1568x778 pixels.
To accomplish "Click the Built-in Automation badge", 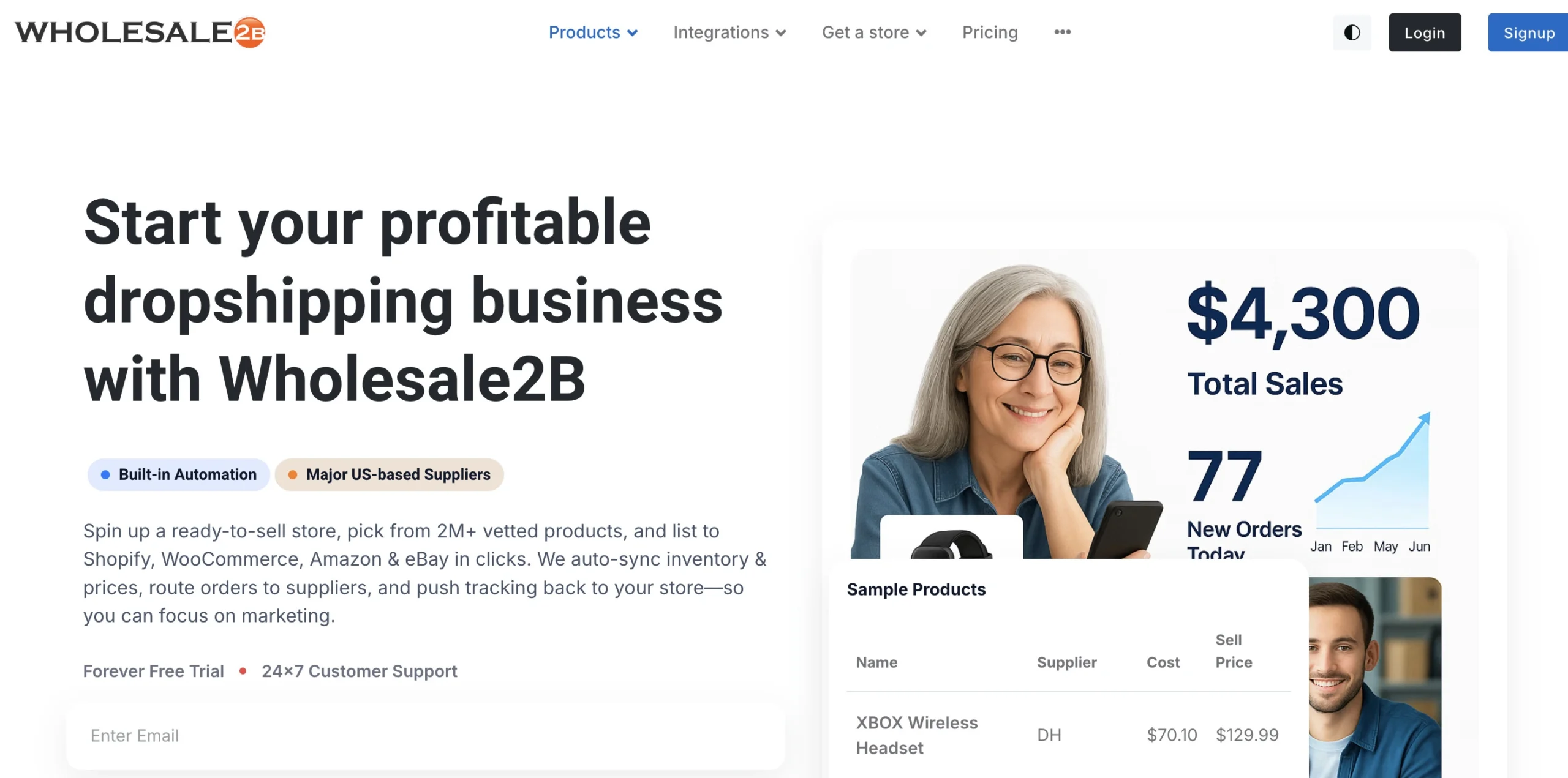I will click(x=178, y=474).
